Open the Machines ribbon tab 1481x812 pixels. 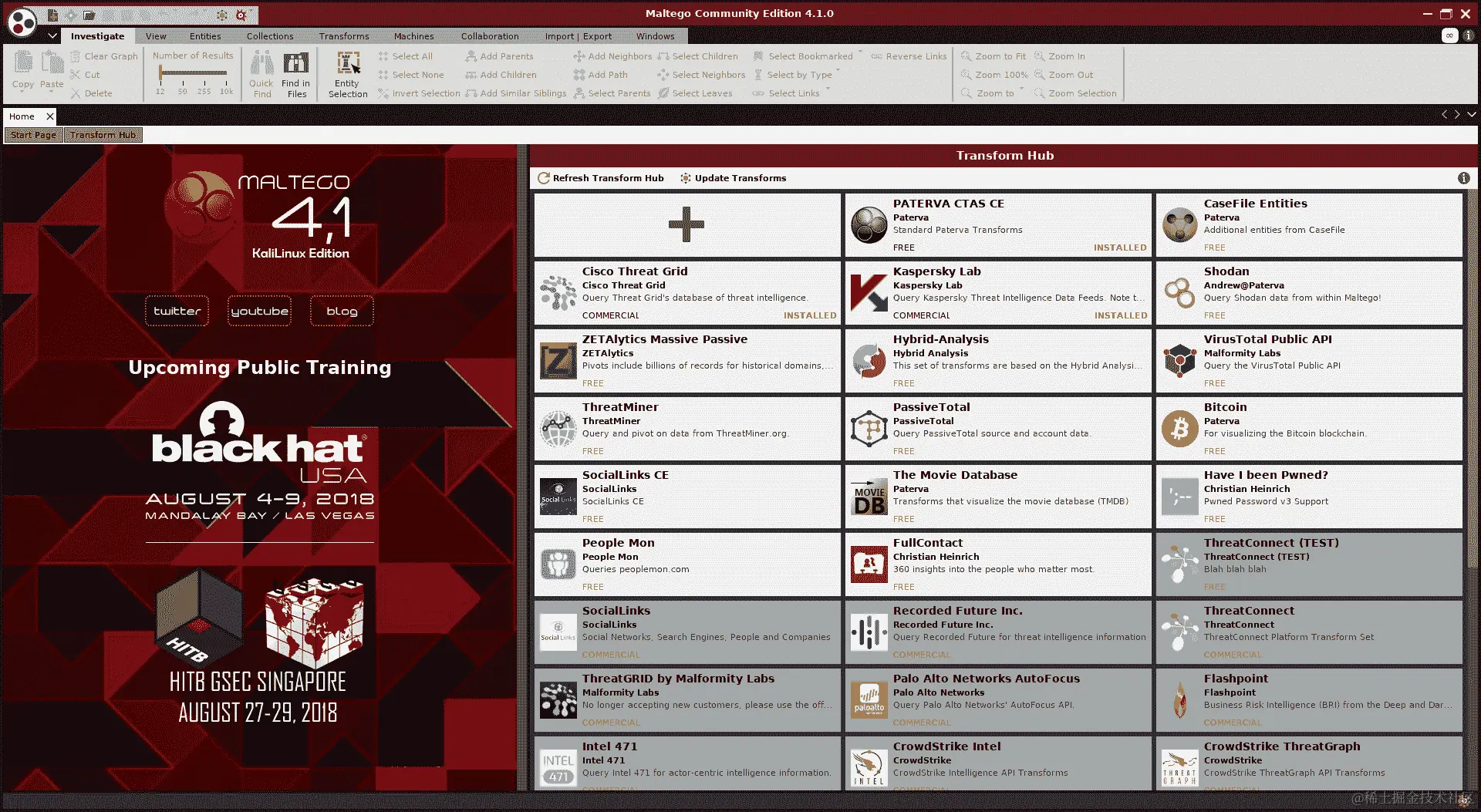[413, 36]
